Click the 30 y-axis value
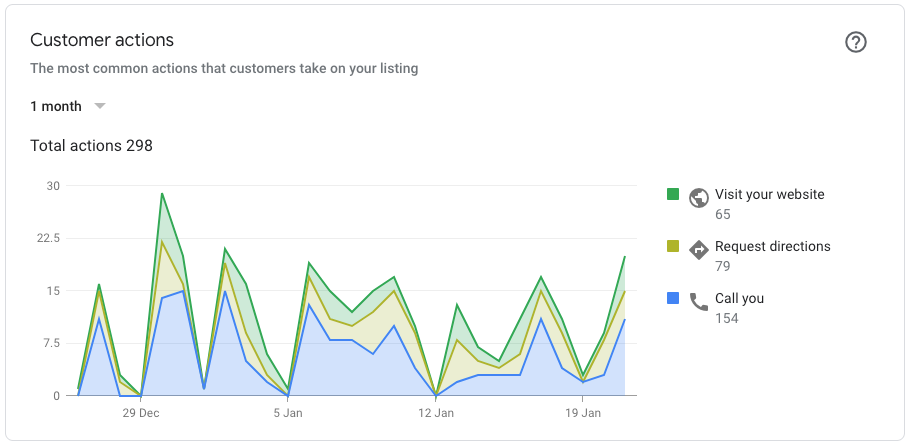 [53, 186]
